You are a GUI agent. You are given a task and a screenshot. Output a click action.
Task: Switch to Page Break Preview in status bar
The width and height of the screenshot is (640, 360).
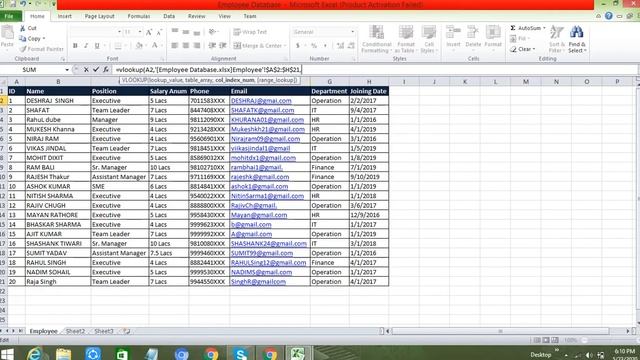click(x=555, y=340)
